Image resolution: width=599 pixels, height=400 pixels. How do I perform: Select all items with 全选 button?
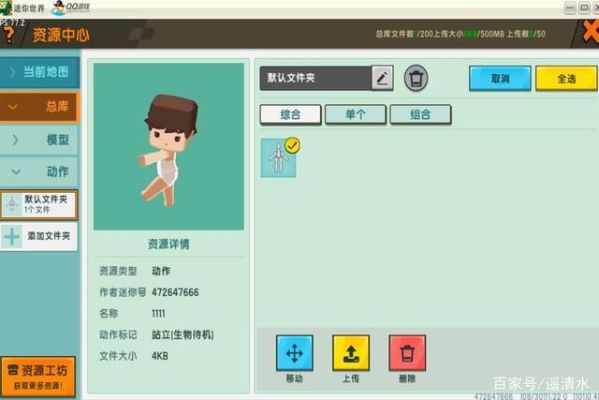click(566, 78)
